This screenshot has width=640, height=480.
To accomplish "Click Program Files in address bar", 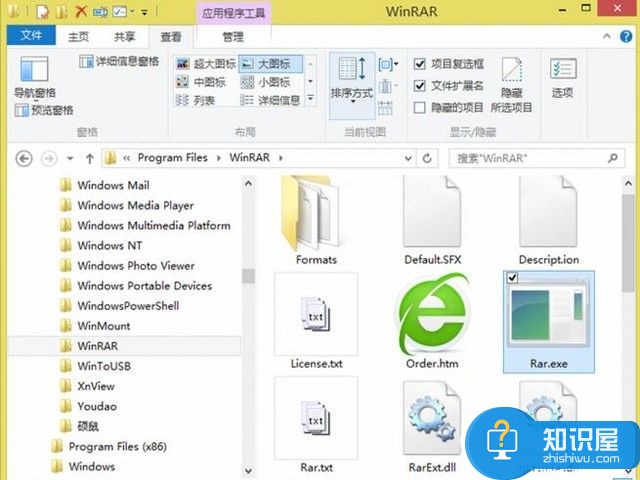I will click(x=173, y=158).
